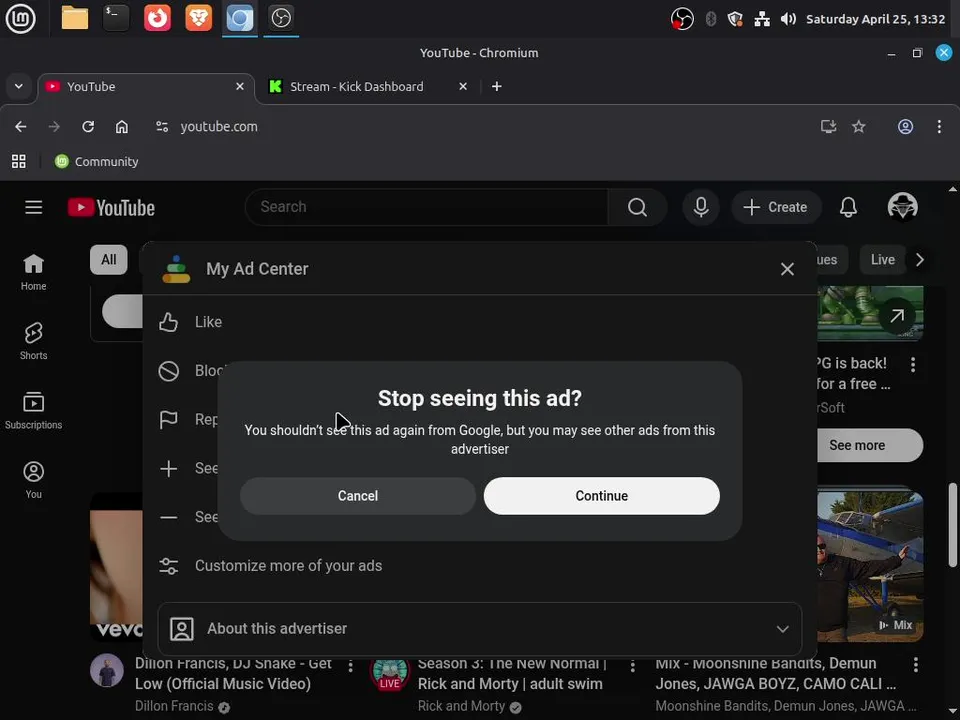Click the Block ad icon
960x720 pixels.
tap(168, 371)
